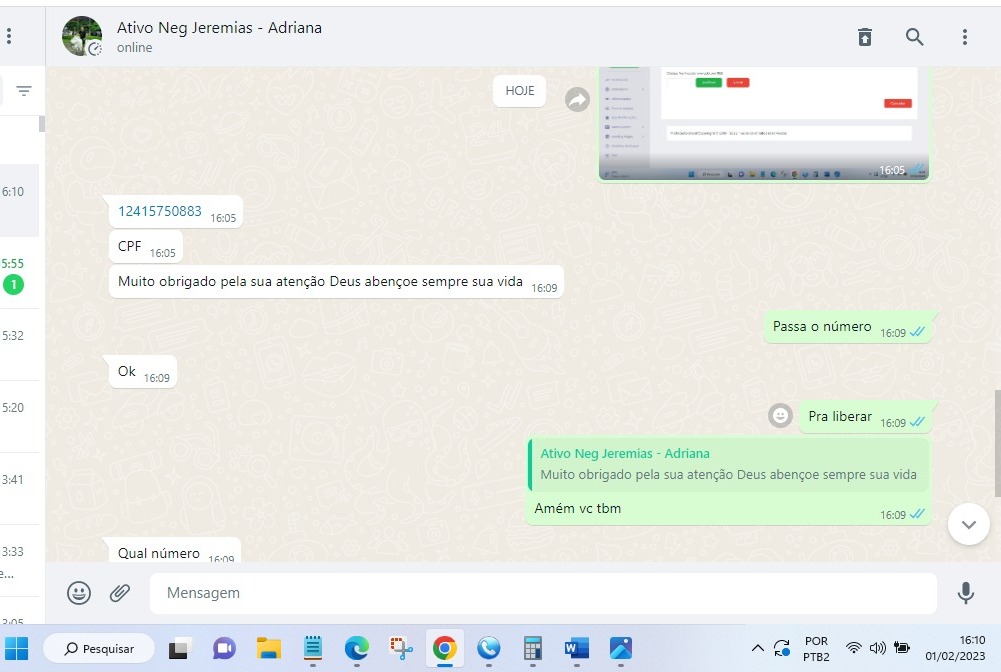1001x672 pixels.
Task: Forward the shared screenshot image
Action: pyautogui.click(x=577, y=99)
